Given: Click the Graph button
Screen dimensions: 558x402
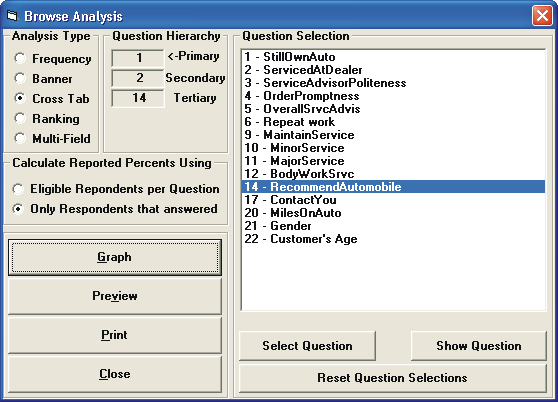Looking at the screenshot, I should click(x=115, y=257).
